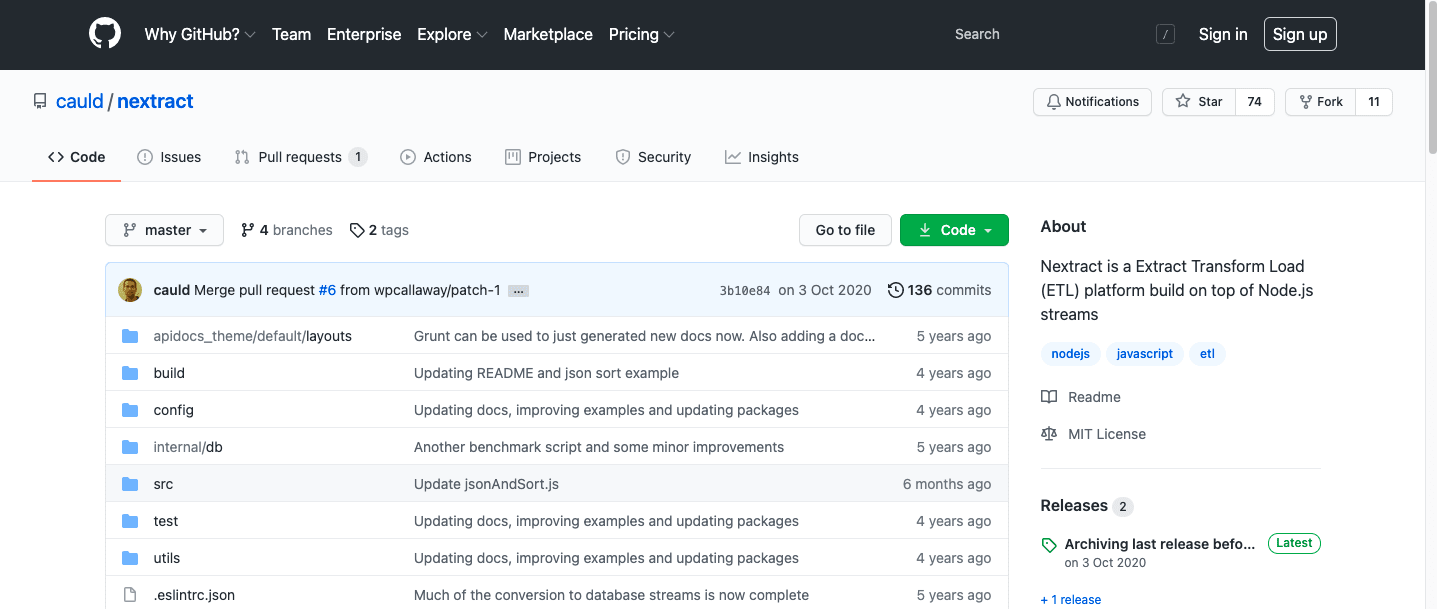Open the Enterprise page
Image resolution: width=1437 pixels, height=609 pixels.
pos(364,34)
